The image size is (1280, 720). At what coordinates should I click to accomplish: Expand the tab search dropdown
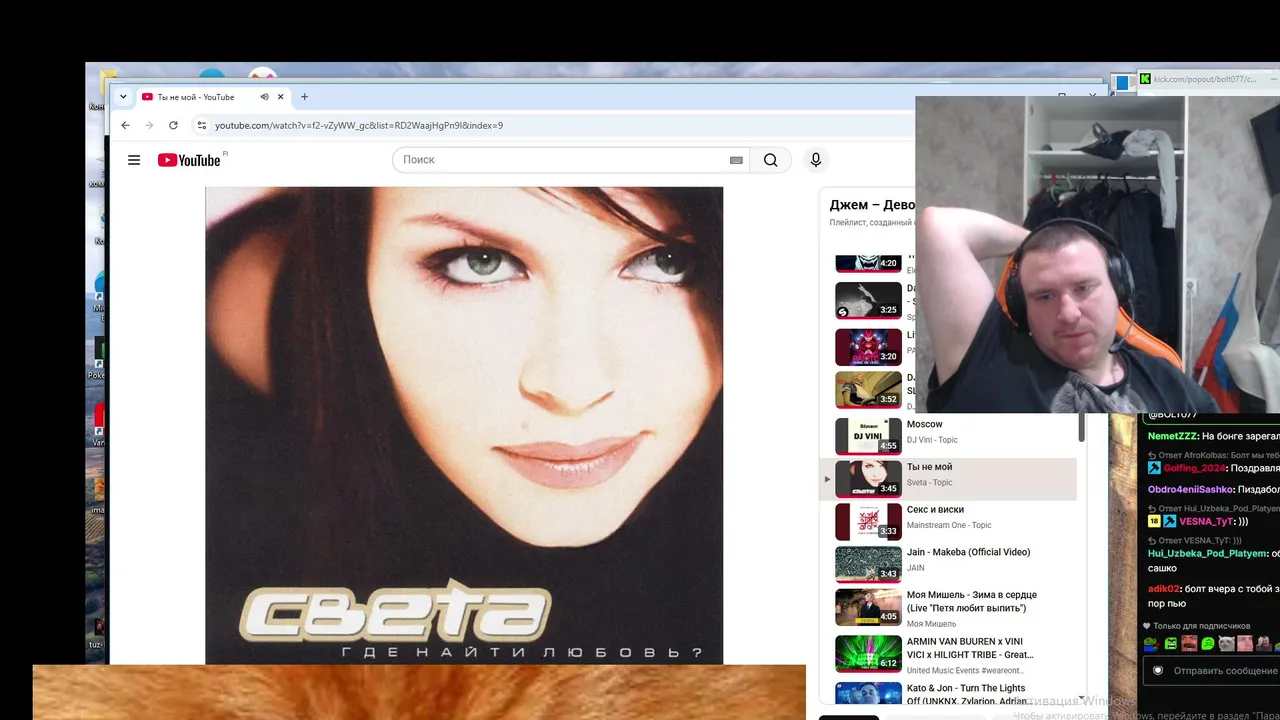click(123, 97)
